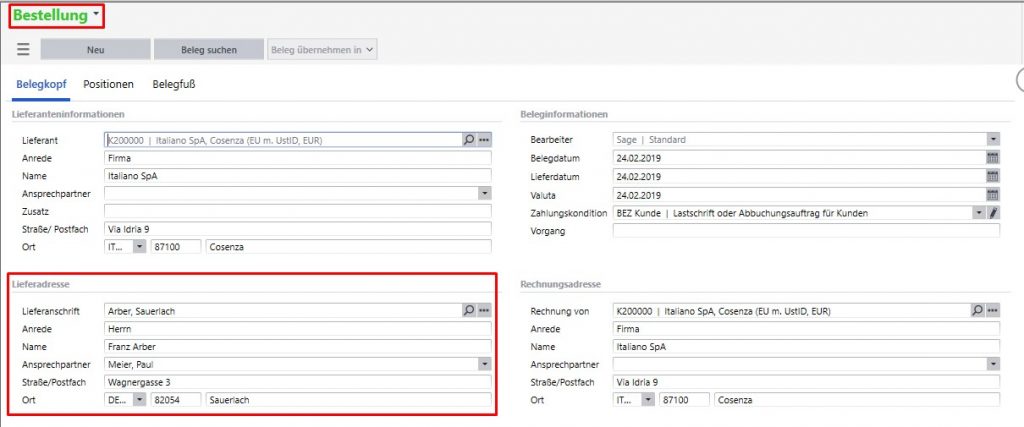The height and width of the screenshot is (427, 1024).
Task: Click ellipsis button next to Lieferant field
Action: pyautogui.click(x=485, y=140)
